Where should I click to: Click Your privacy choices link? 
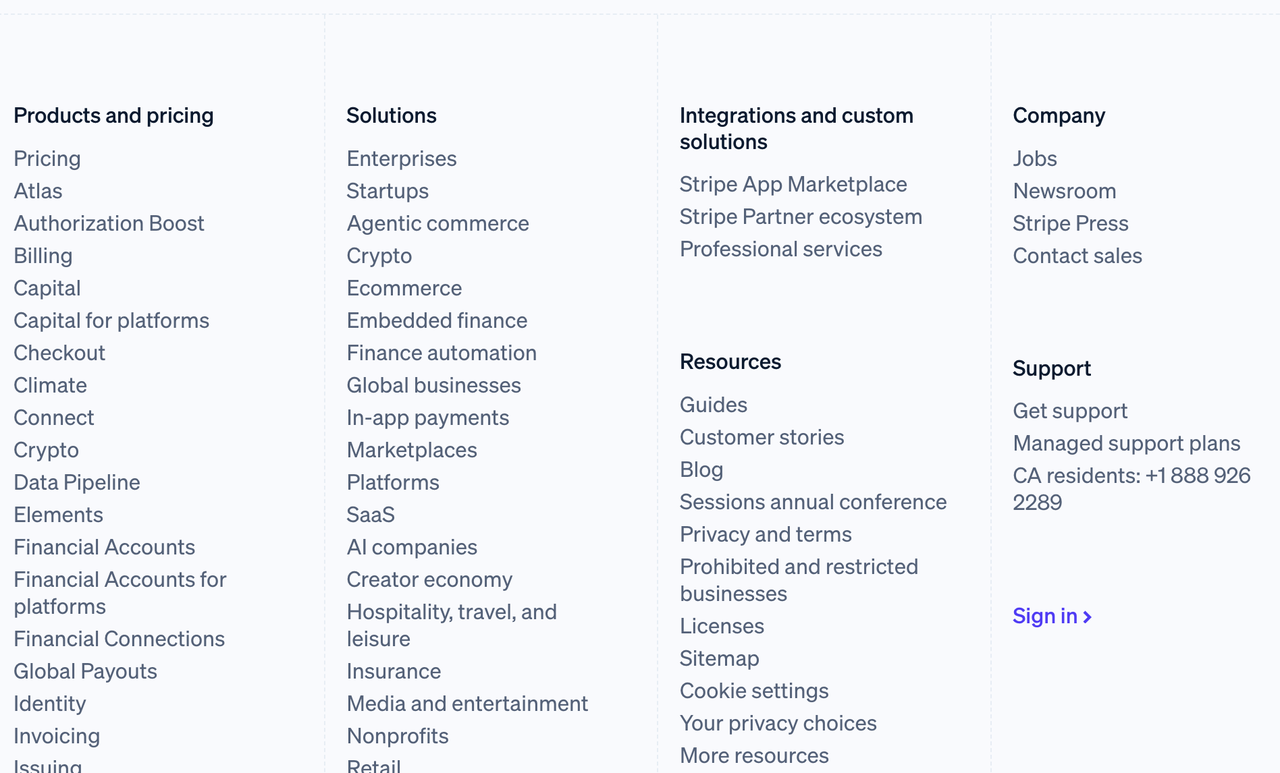(777, 723)
